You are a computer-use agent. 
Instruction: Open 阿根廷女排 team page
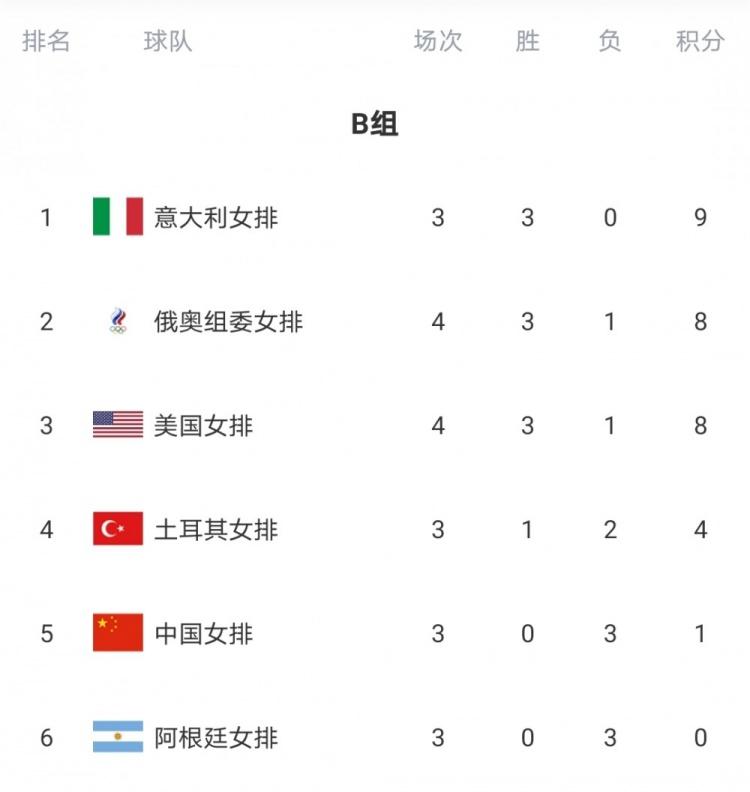[215, 738]
